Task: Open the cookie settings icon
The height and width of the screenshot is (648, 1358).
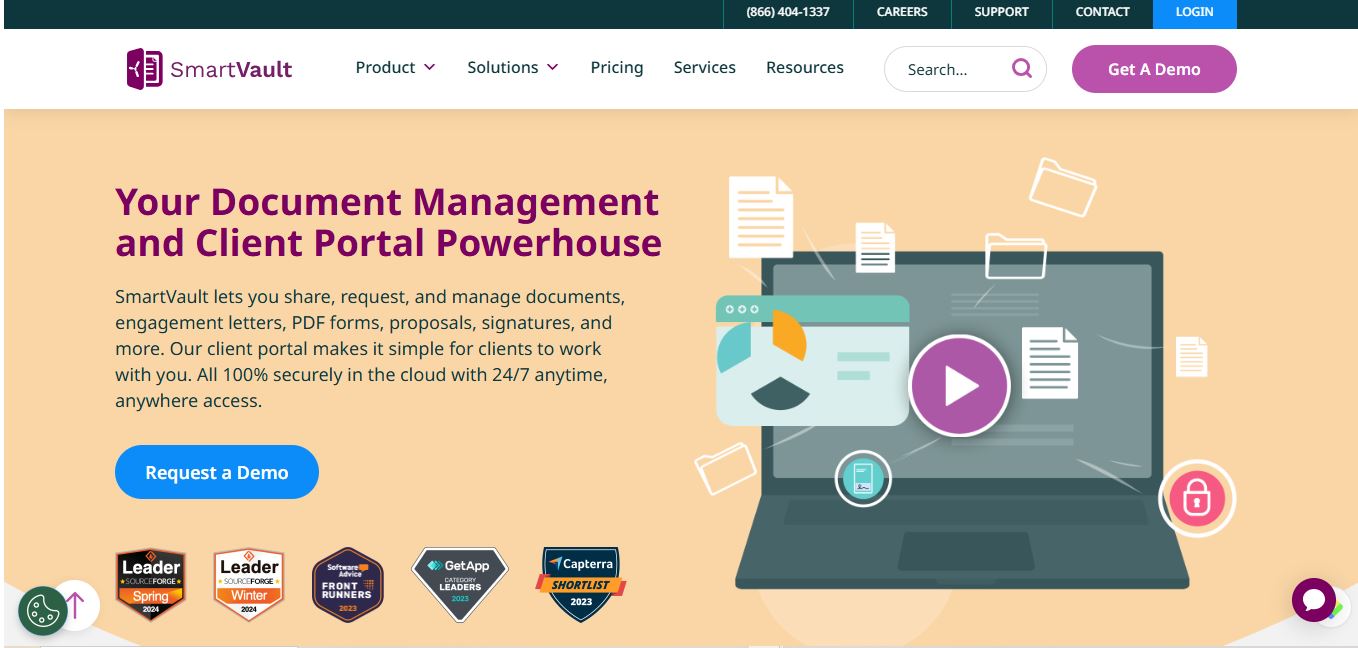Action: pos(42,610)
